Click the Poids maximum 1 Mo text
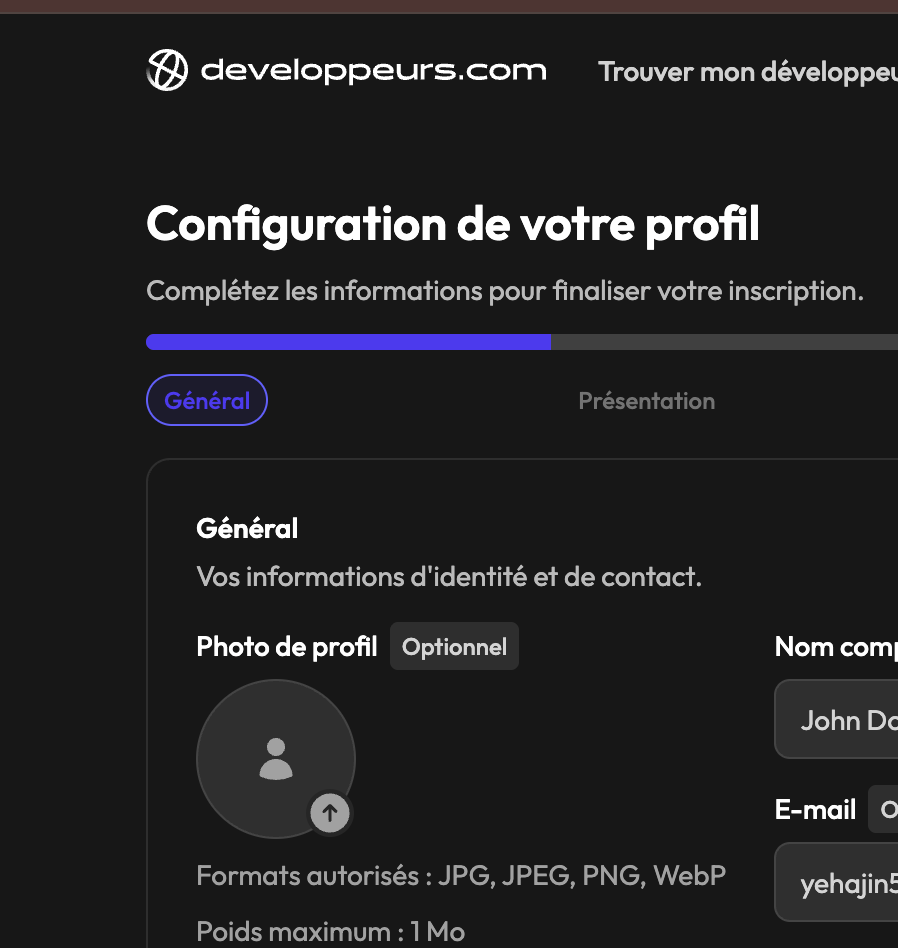Image resolution: width=898 pixels, height=948 pixels. (x=330, y=932)
